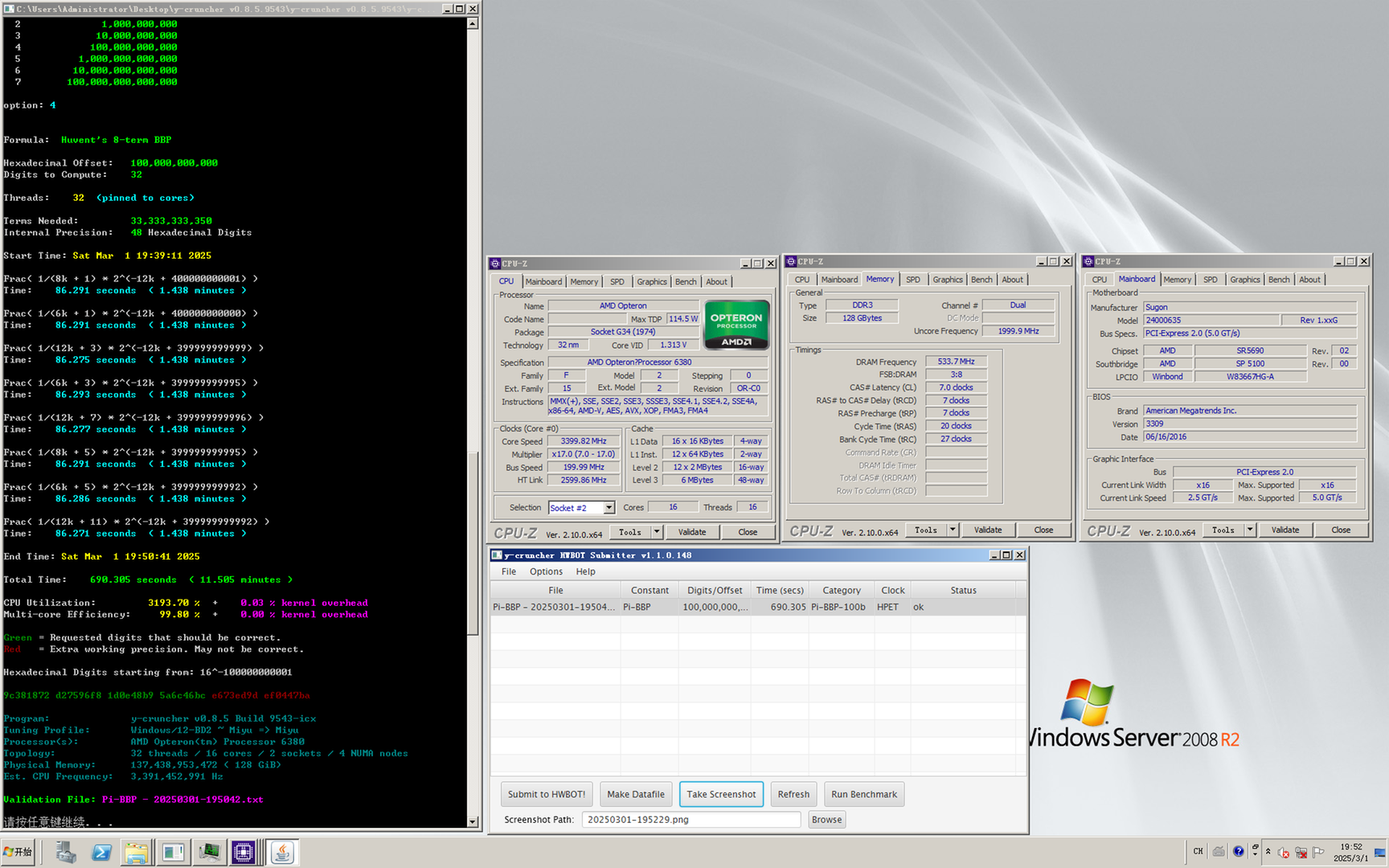This screenshot has height=868, width=1389.
Task: Click the Refresh button
Action: pyautogui.click(x=793, y=794)
